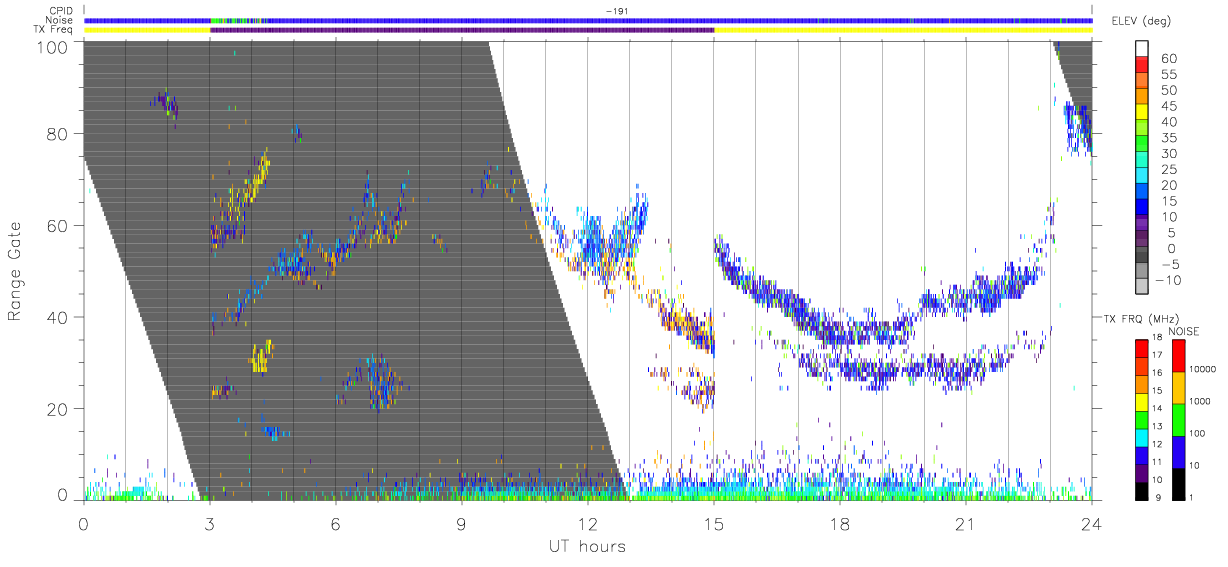Image resolution: width=1228 pixels, height=567 pixels.
Task: Click the UT hours axis label
Action: tap(587, 547)
